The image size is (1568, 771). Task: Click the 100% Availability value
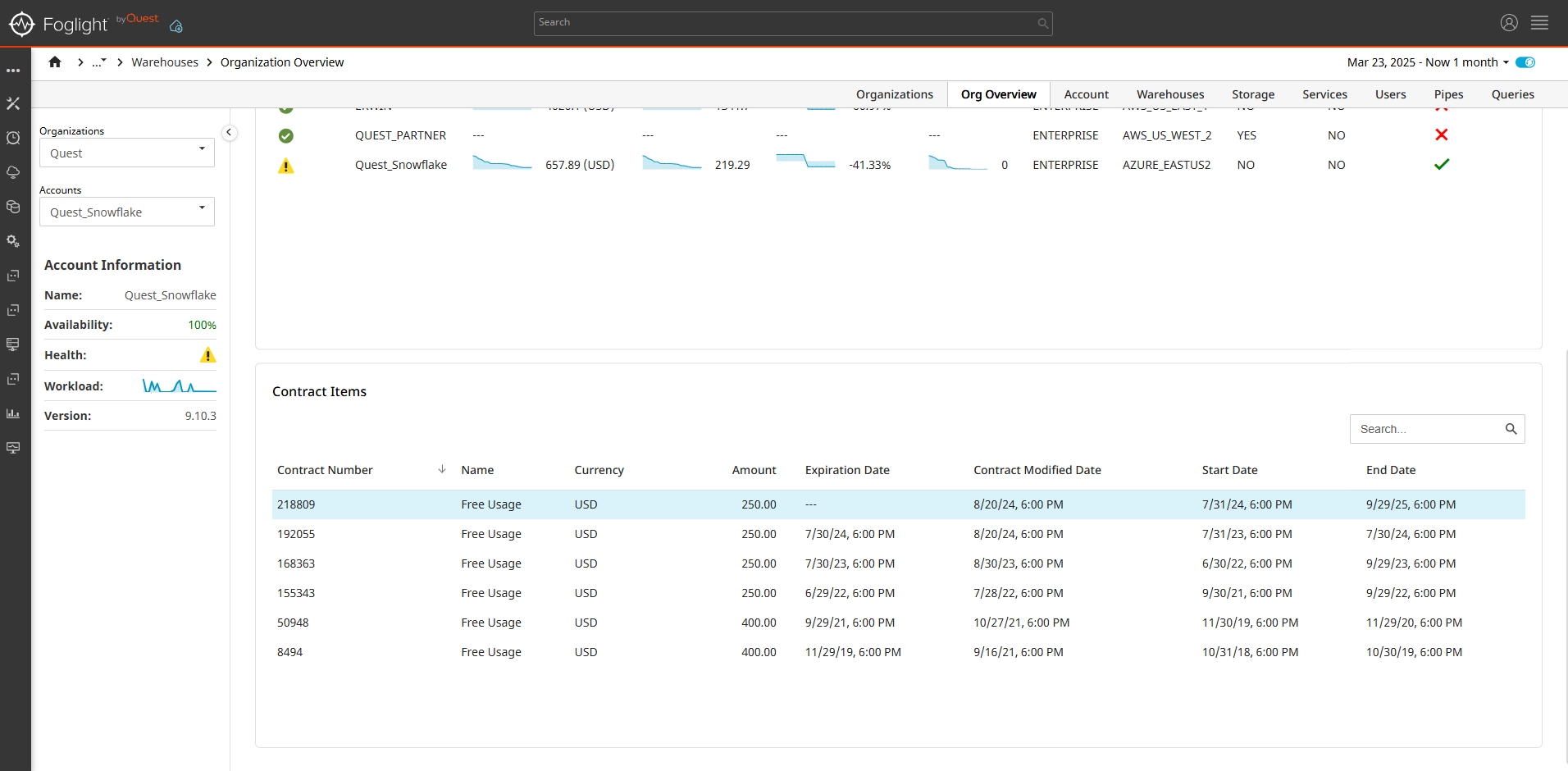pyautogui.click(x=202, y=325)
